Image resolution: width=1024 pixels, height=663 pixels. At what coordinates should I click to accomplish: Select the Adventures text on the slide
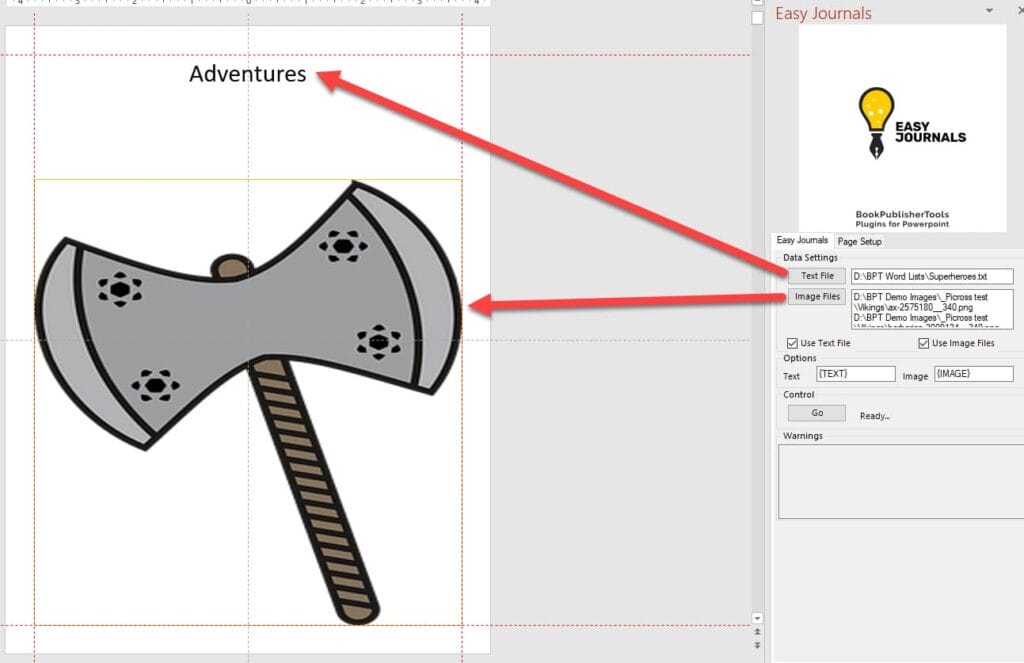tap(248, 74)
